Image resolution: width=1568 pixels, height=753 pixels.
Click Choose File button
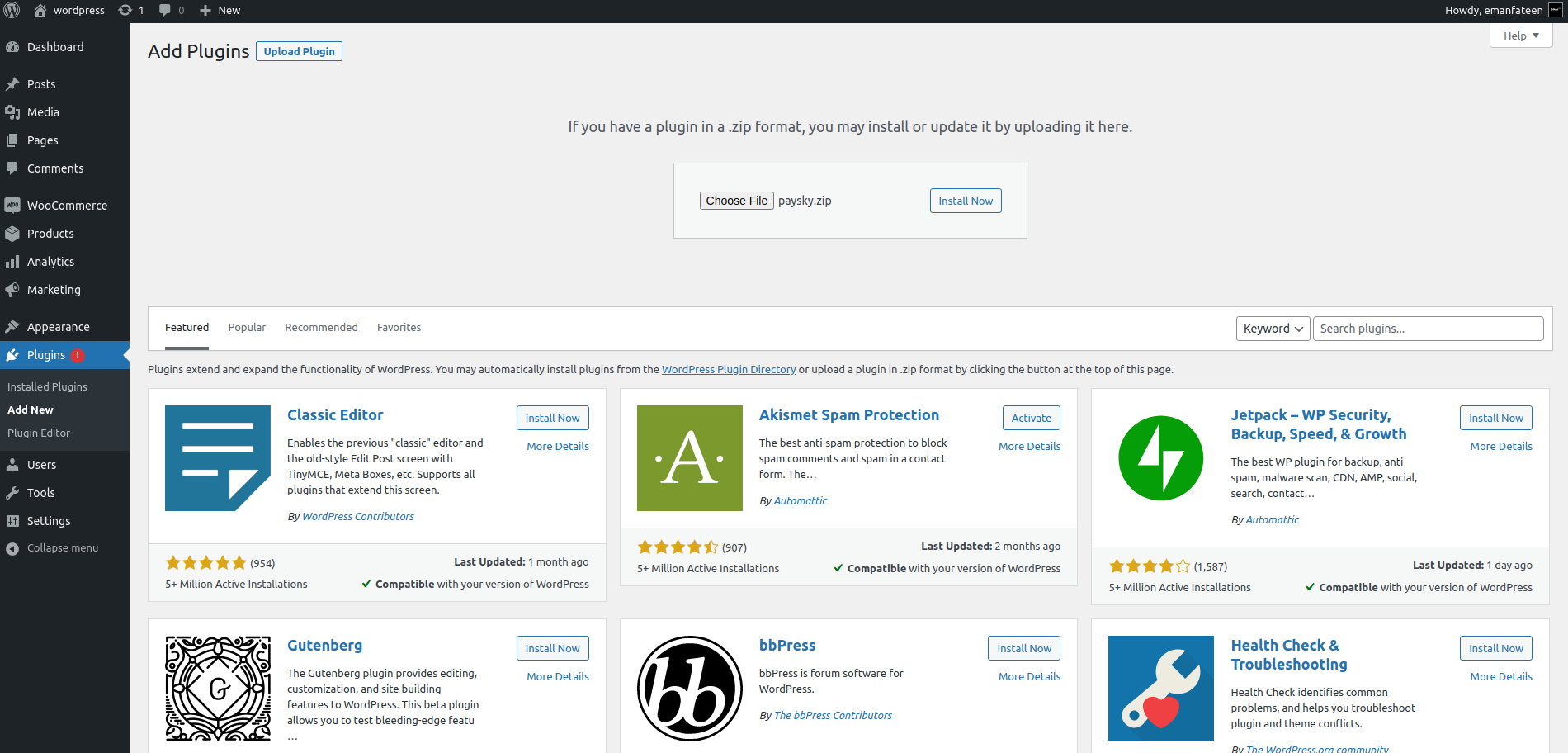click(x=737, y=201)
